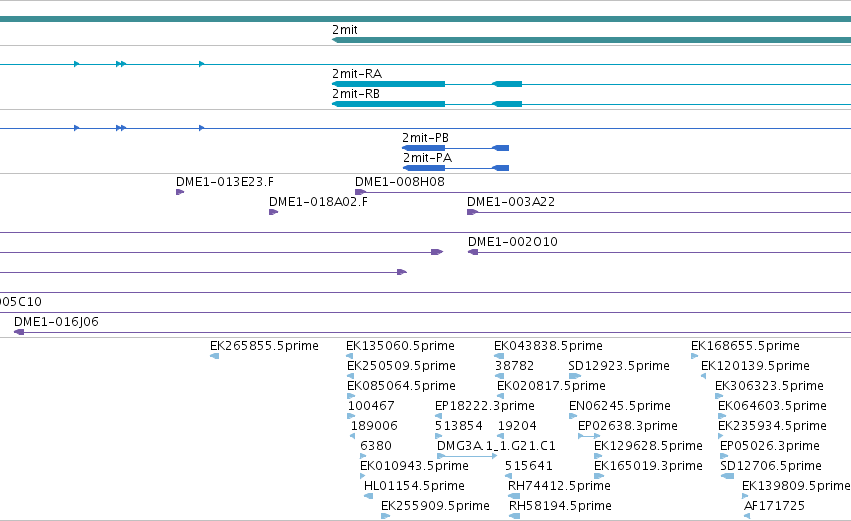Select EST EK250509.5prime label
This screenshot has width=851, height=521.
[401, 366]
